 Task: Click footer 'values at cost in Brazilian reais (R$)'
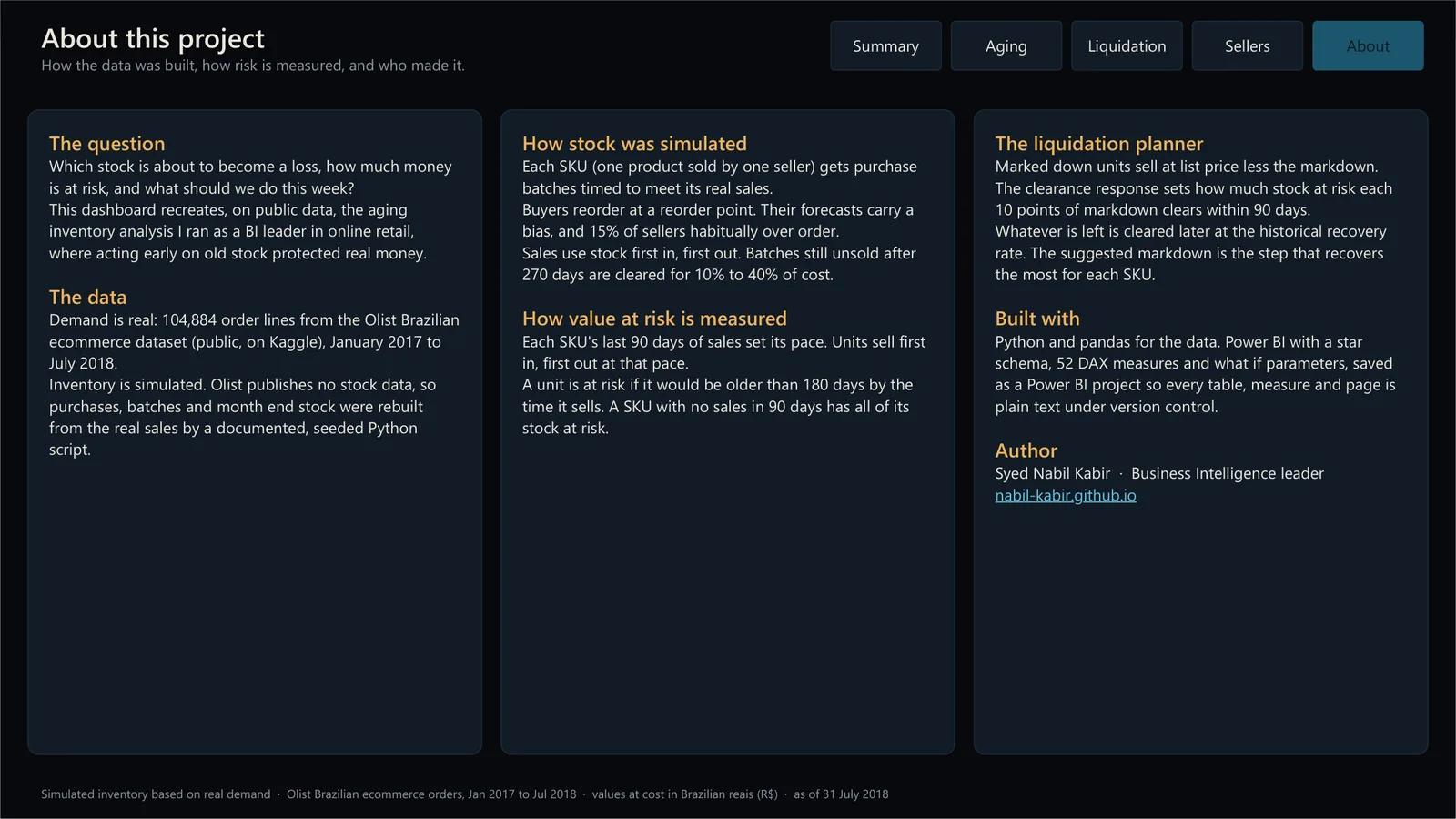pyautogui.click(x=684, y=794)
